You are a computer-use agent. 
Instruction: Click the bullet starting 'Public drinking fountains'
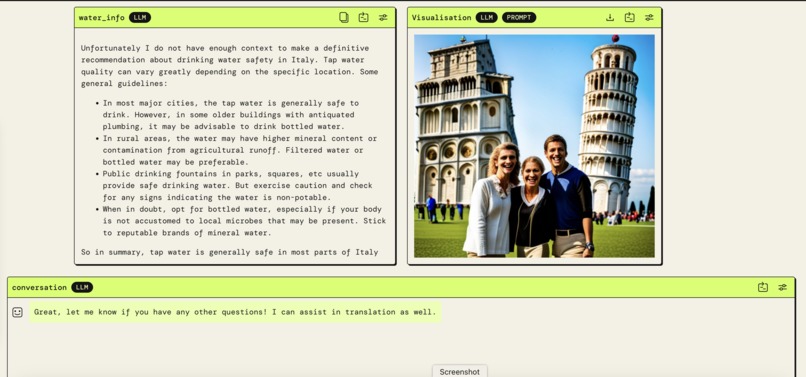[237, 186]
